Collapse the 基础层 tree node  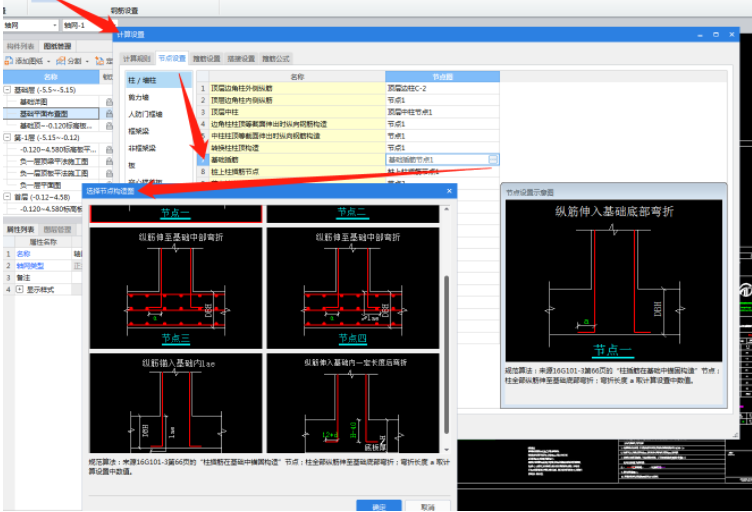point(8,90)
